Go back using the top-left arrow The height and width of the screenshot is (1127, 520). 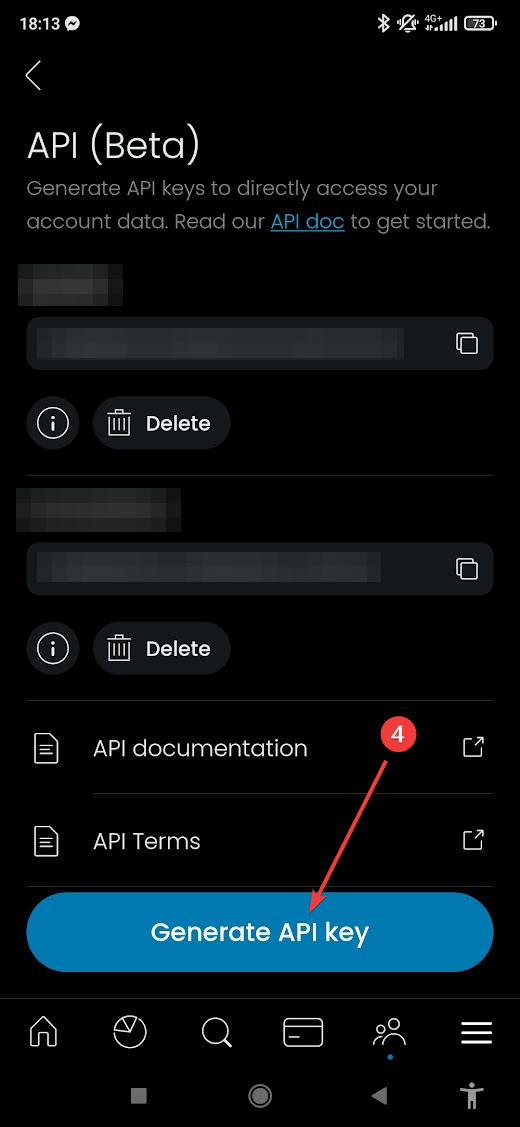coord(33,75)
